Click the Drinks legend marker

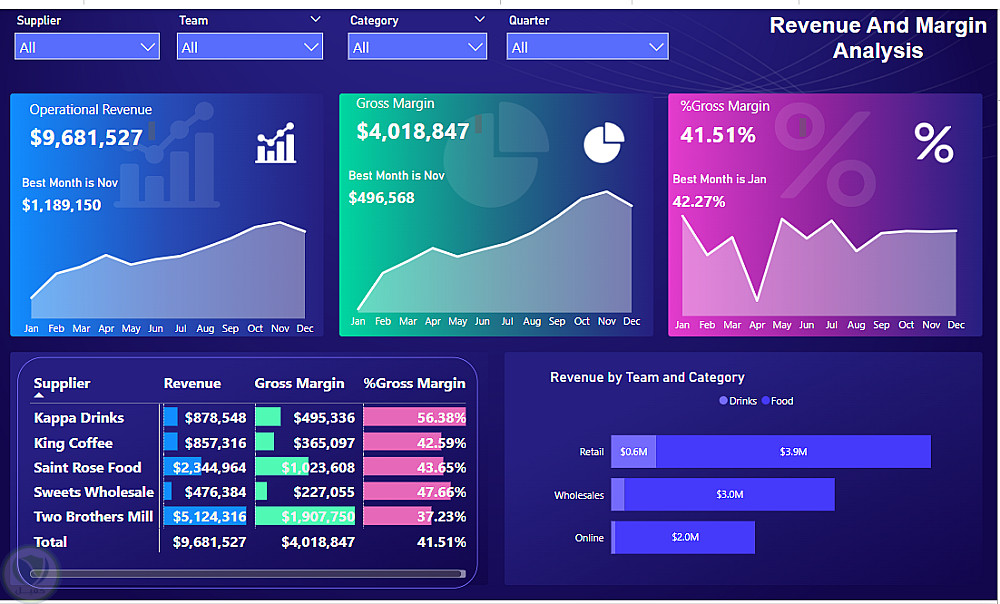coord(723,401)
